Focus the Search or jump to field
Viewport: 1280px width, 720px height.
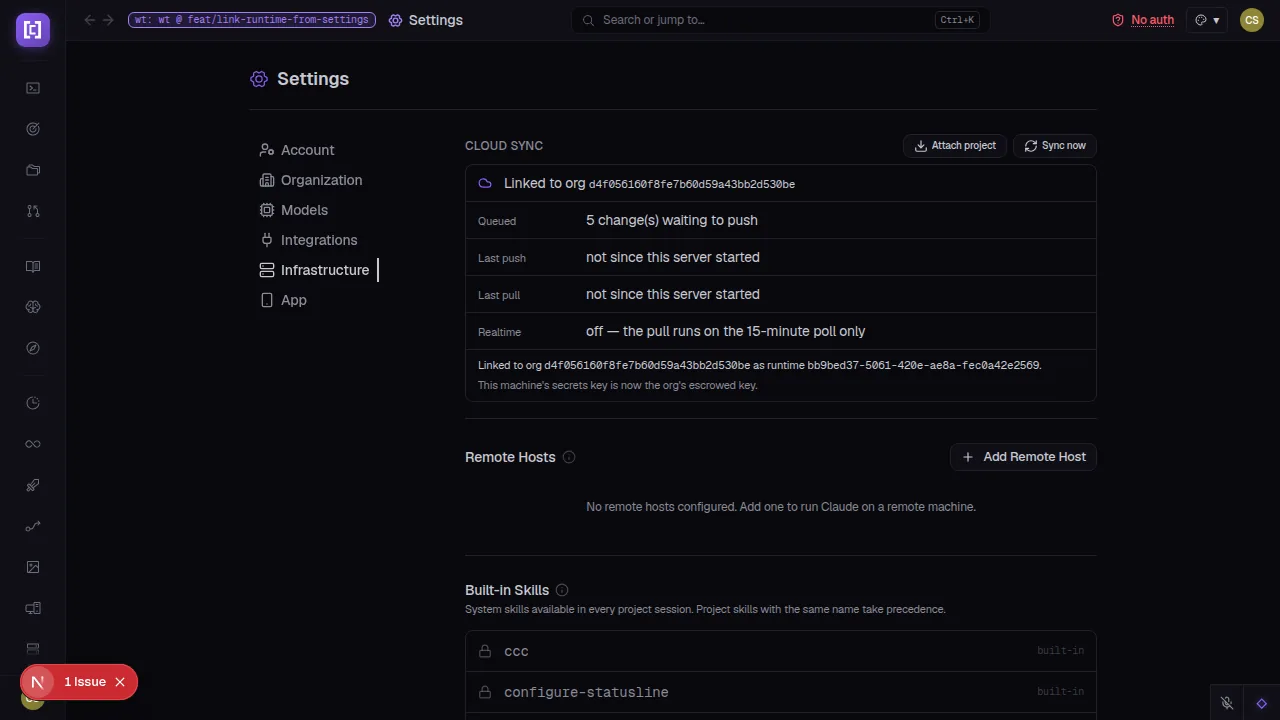pos(780,20)
